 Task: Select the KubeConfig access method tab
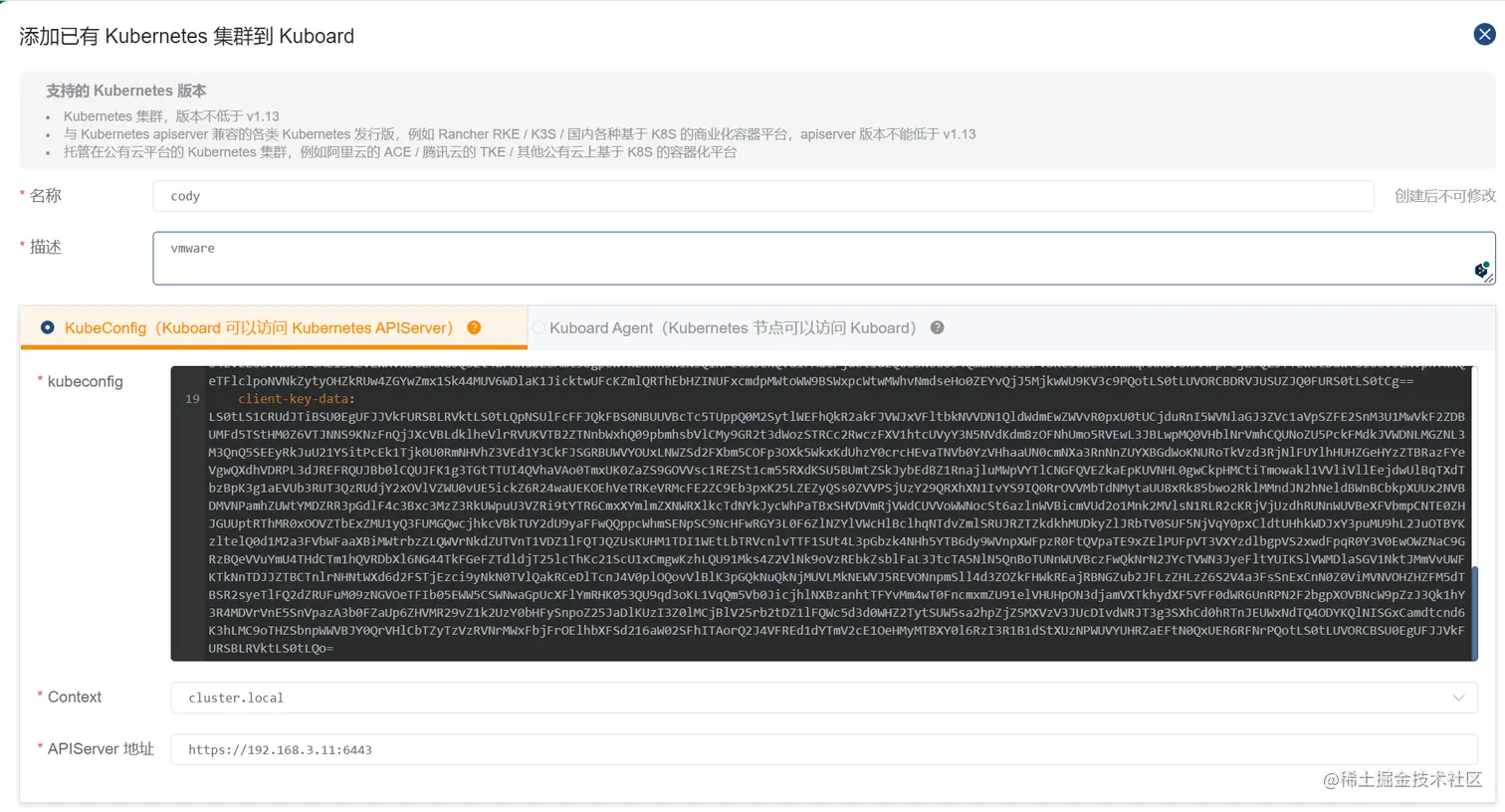tap(274, 327)
